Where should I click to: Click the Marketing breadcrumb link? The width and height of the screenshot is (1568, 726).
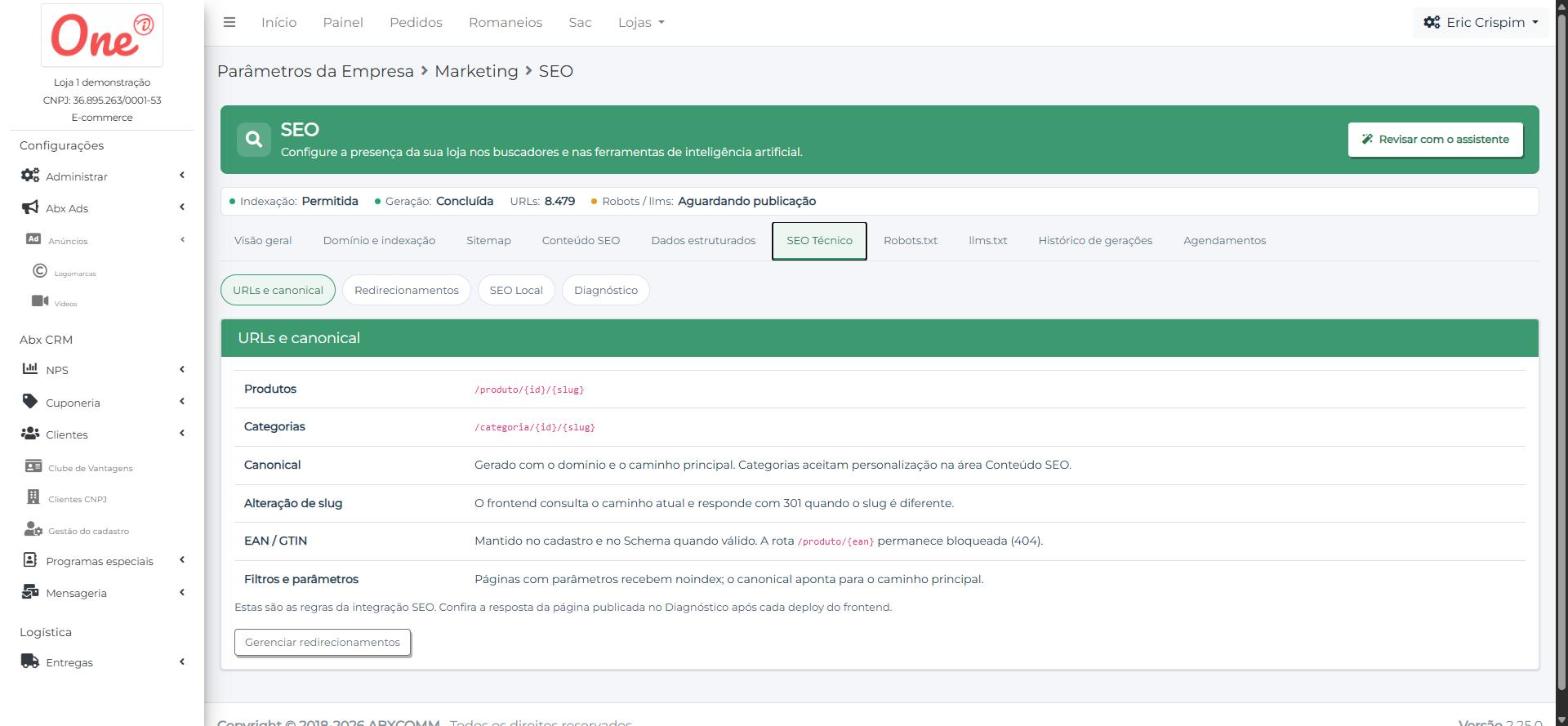pyautogui.click(x=476, y=71)
